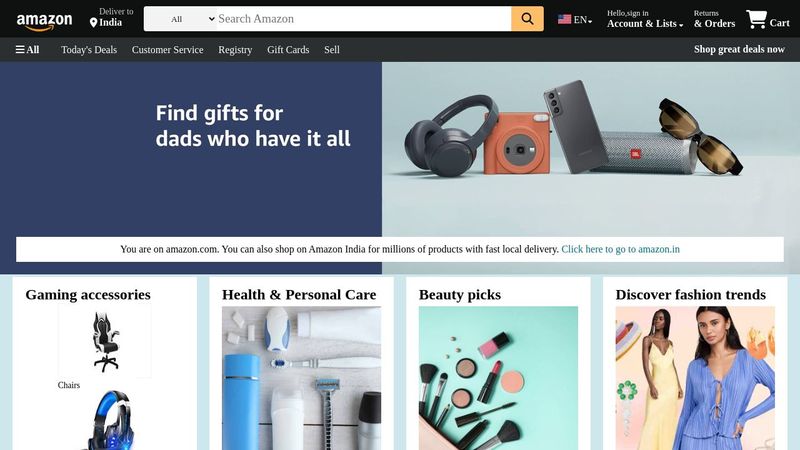The height and width of the screenshot is (450, 800).
Task: Click the gaming chair image
Action: pos(105,341)
